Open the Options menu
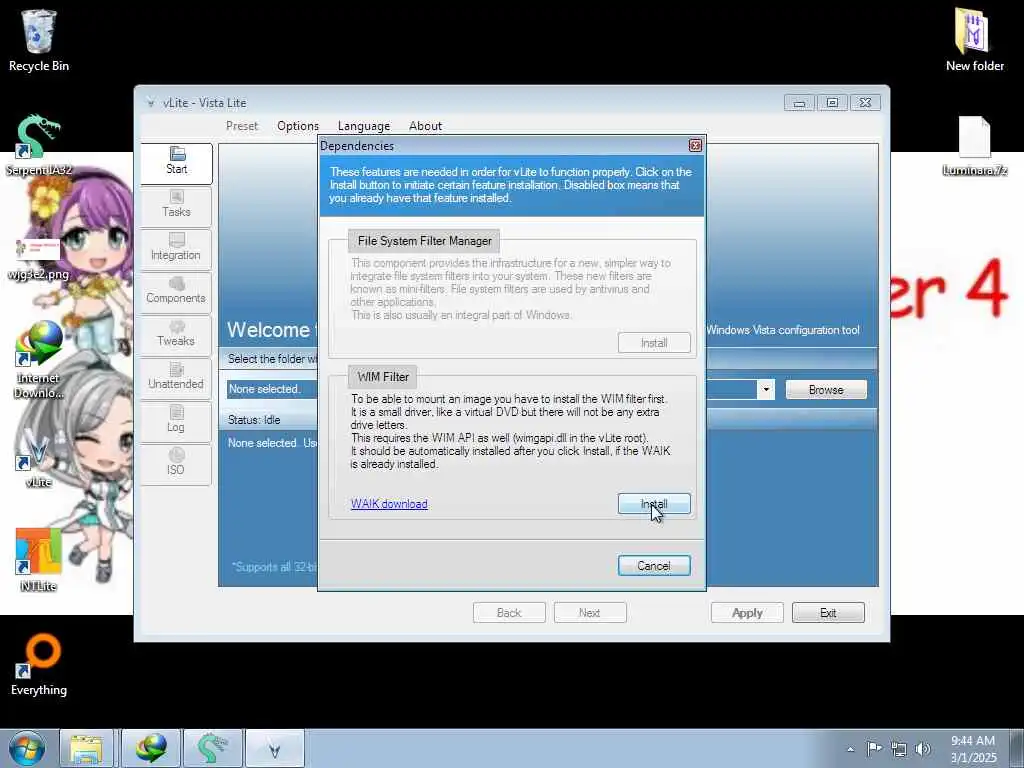The image size is (1024, 768). (x=298, y=126)
